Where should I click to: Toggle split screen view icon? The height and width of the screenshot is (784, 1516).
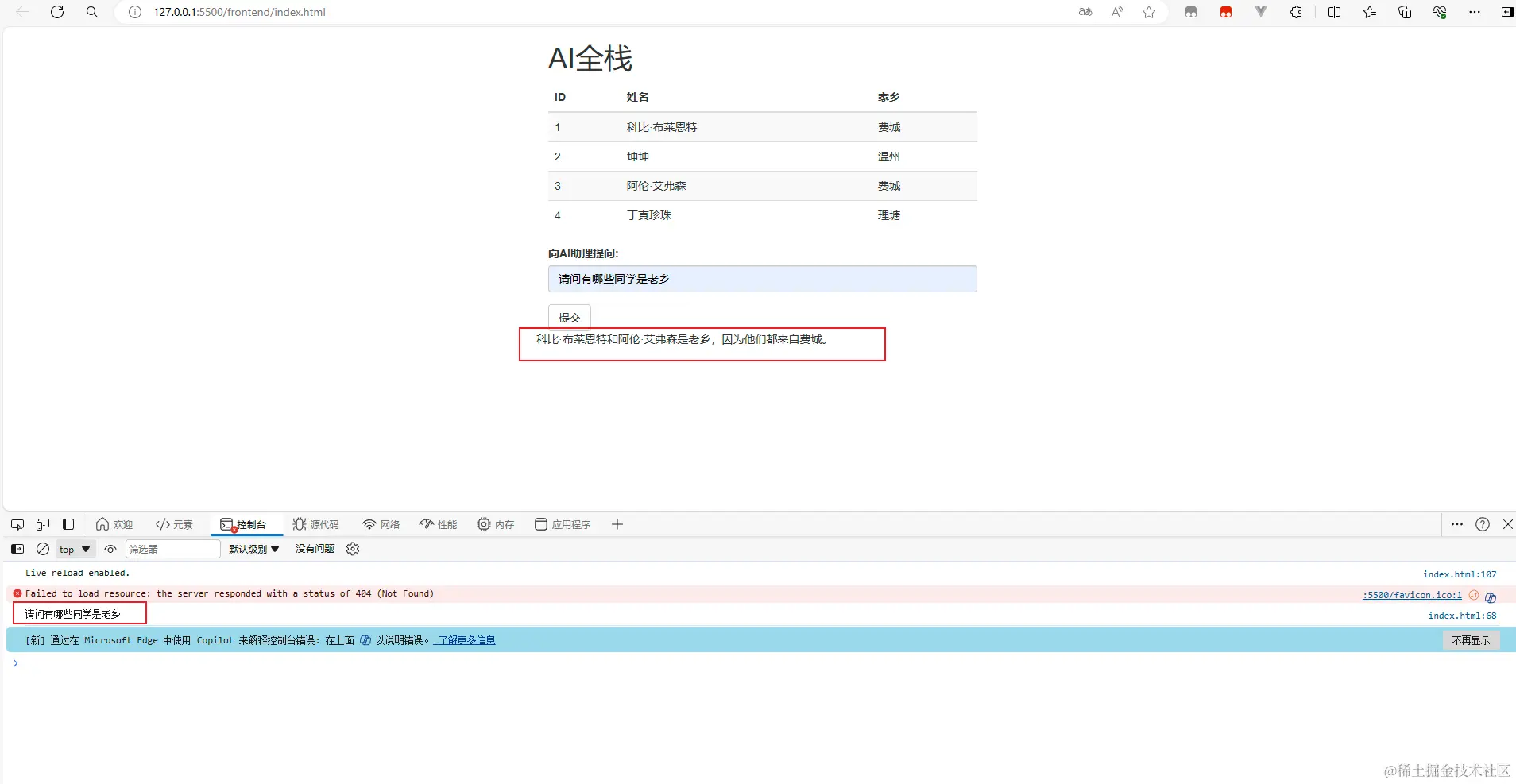click(1334, 12)
